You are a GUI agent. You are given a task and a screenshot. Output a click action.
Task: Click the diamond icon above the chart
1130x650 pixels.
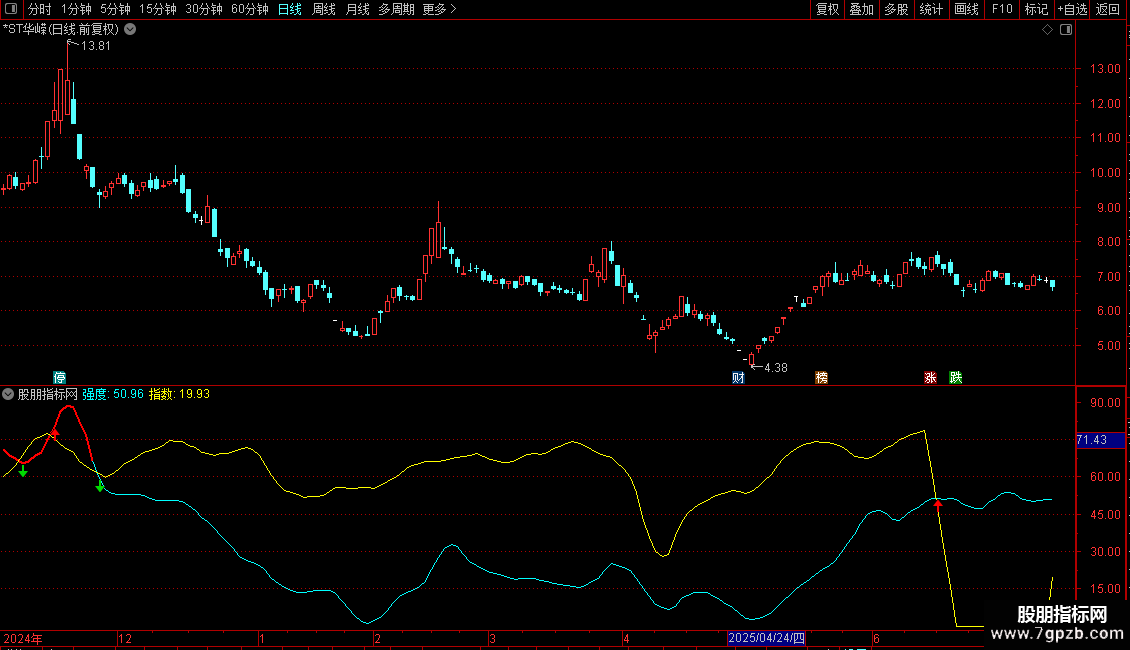(1048, 30)
